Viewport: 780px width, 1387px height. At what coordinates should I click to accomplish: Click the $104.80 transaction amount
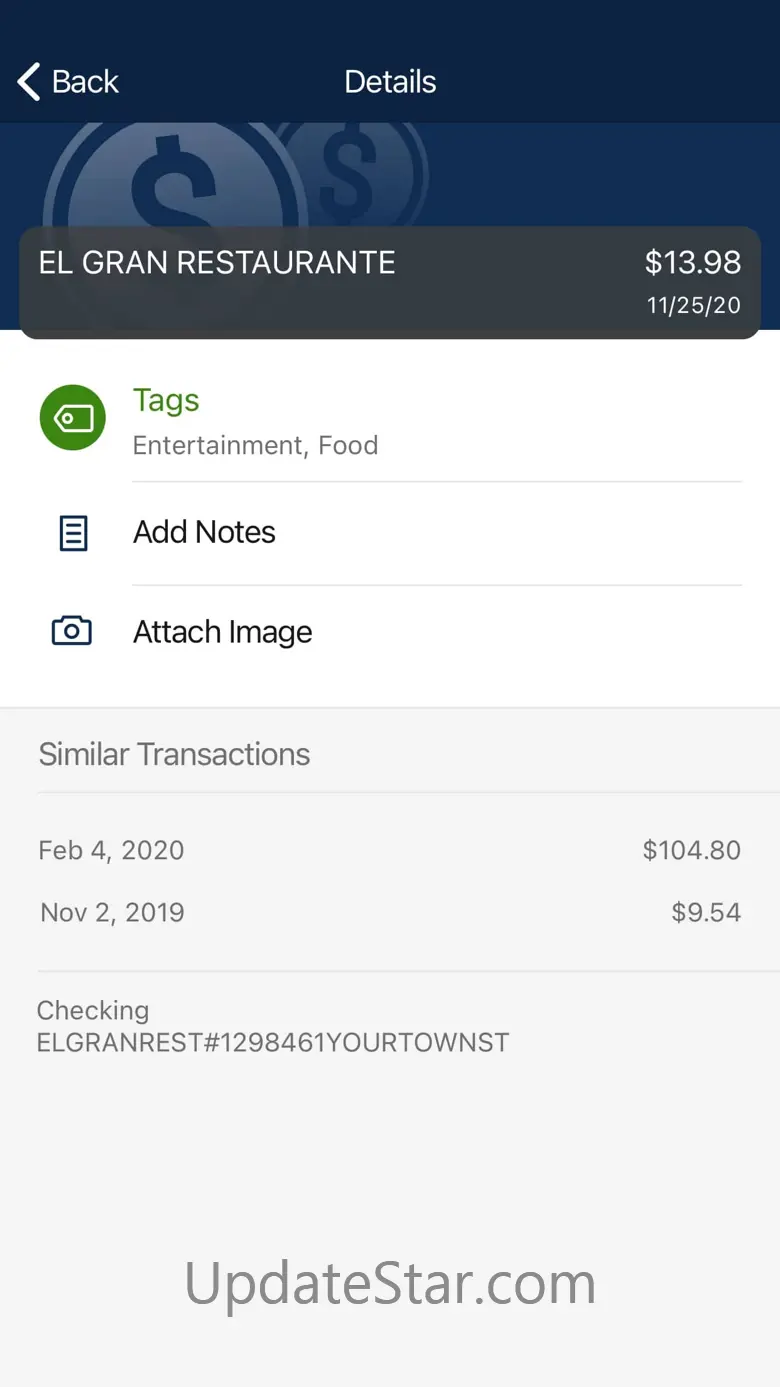[691, 850]
